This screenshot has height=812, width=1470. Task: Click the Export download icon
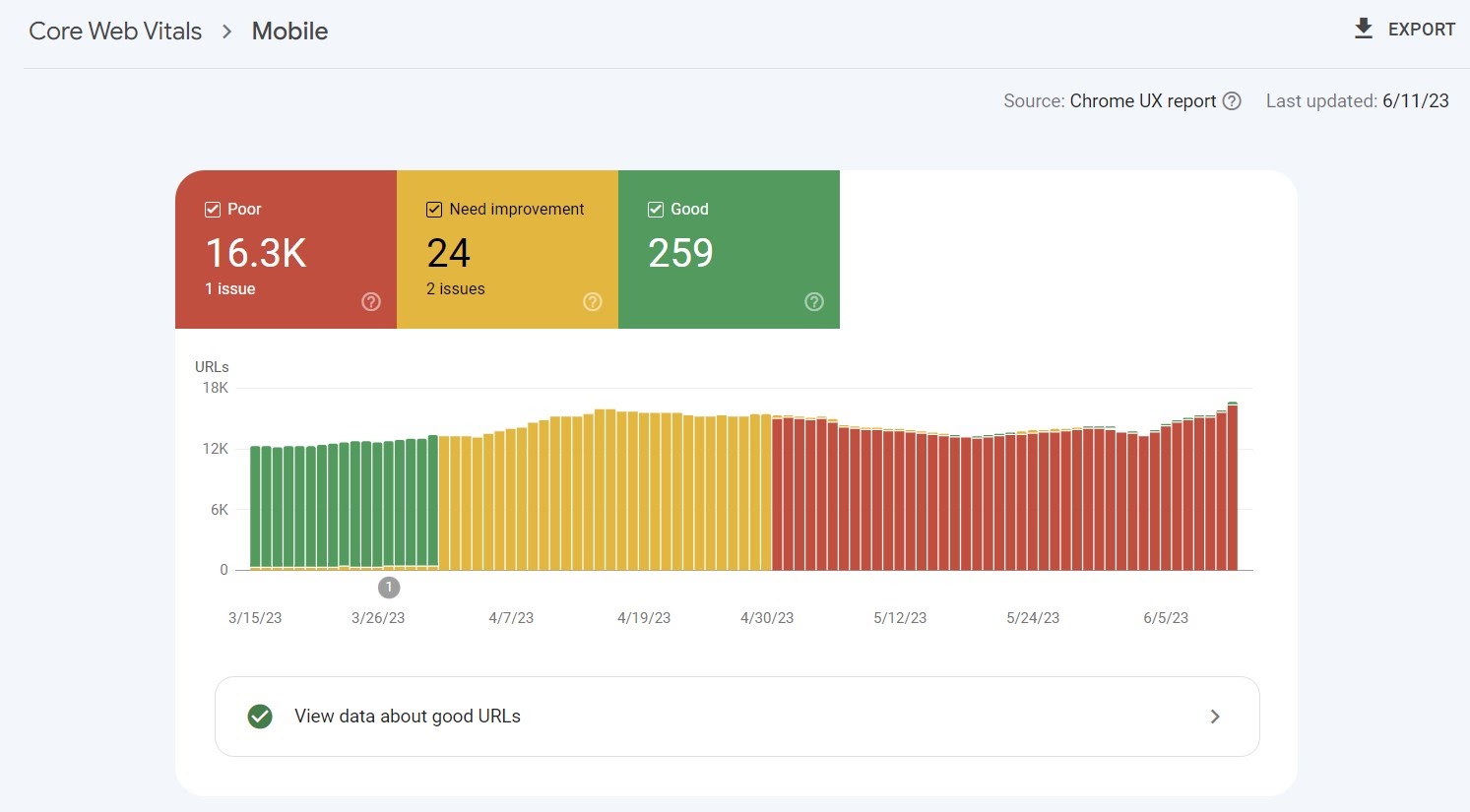[x=1364, y=29]
